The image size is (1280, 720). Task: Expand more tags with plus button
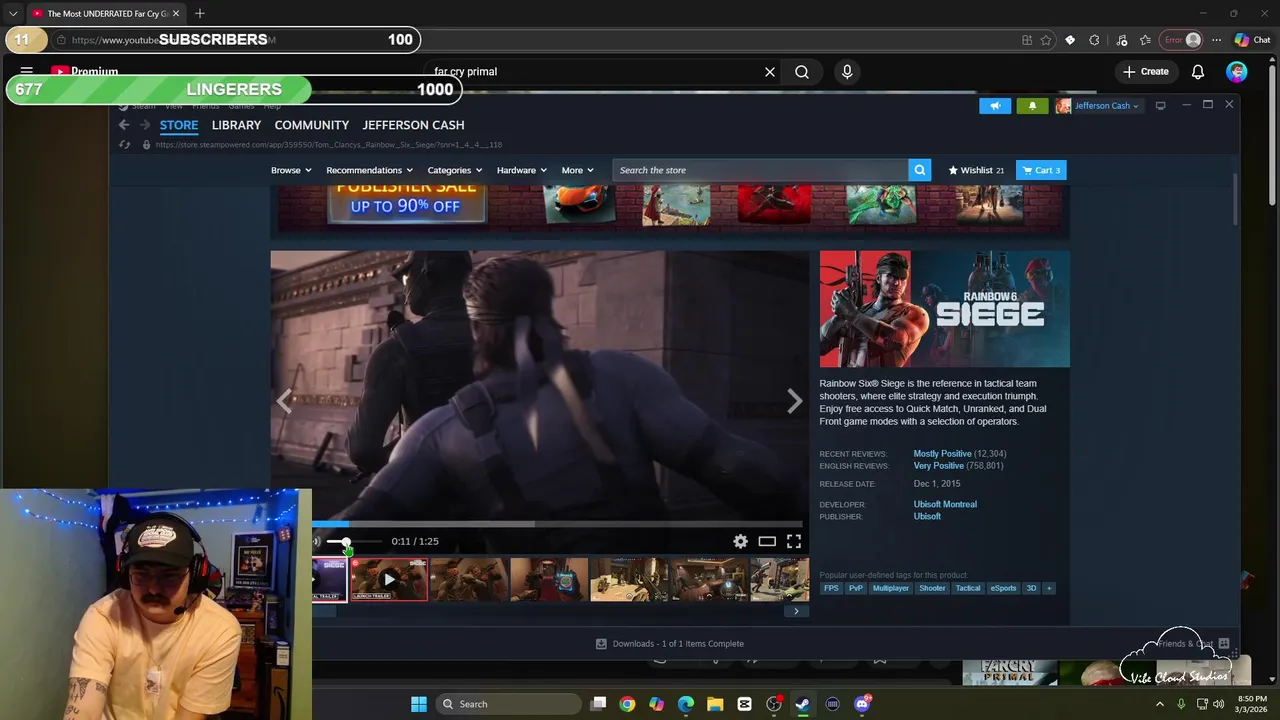[1049, 588]
